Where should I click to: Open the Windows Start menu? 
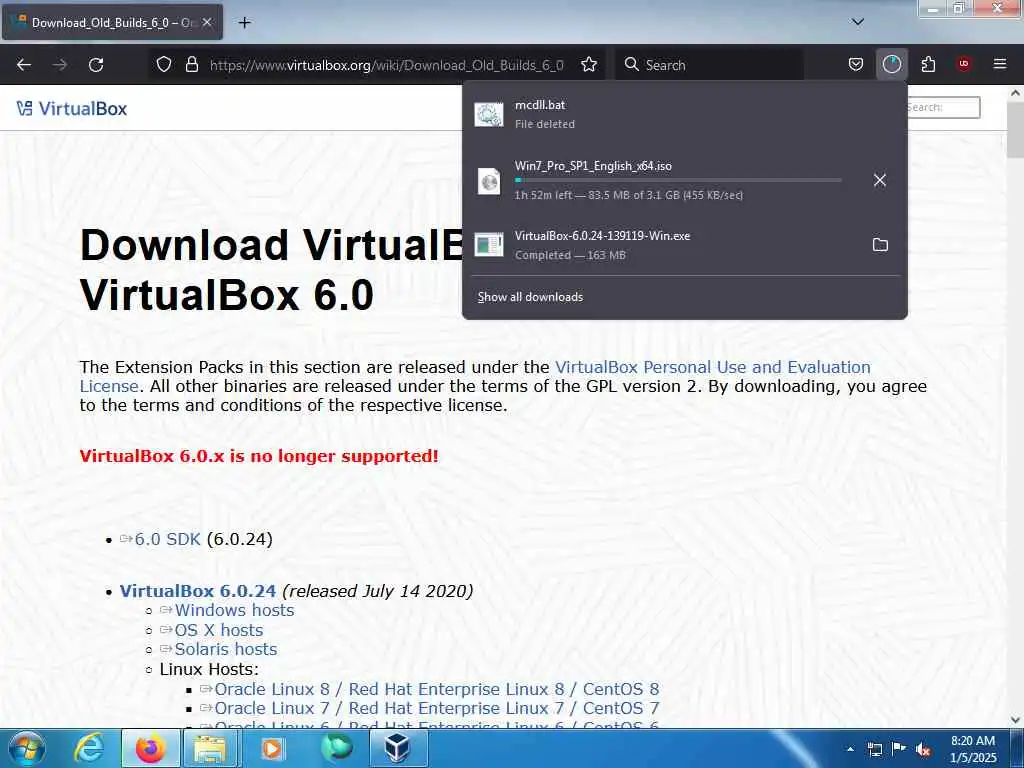pyautogui.click(x=27, y=749)
